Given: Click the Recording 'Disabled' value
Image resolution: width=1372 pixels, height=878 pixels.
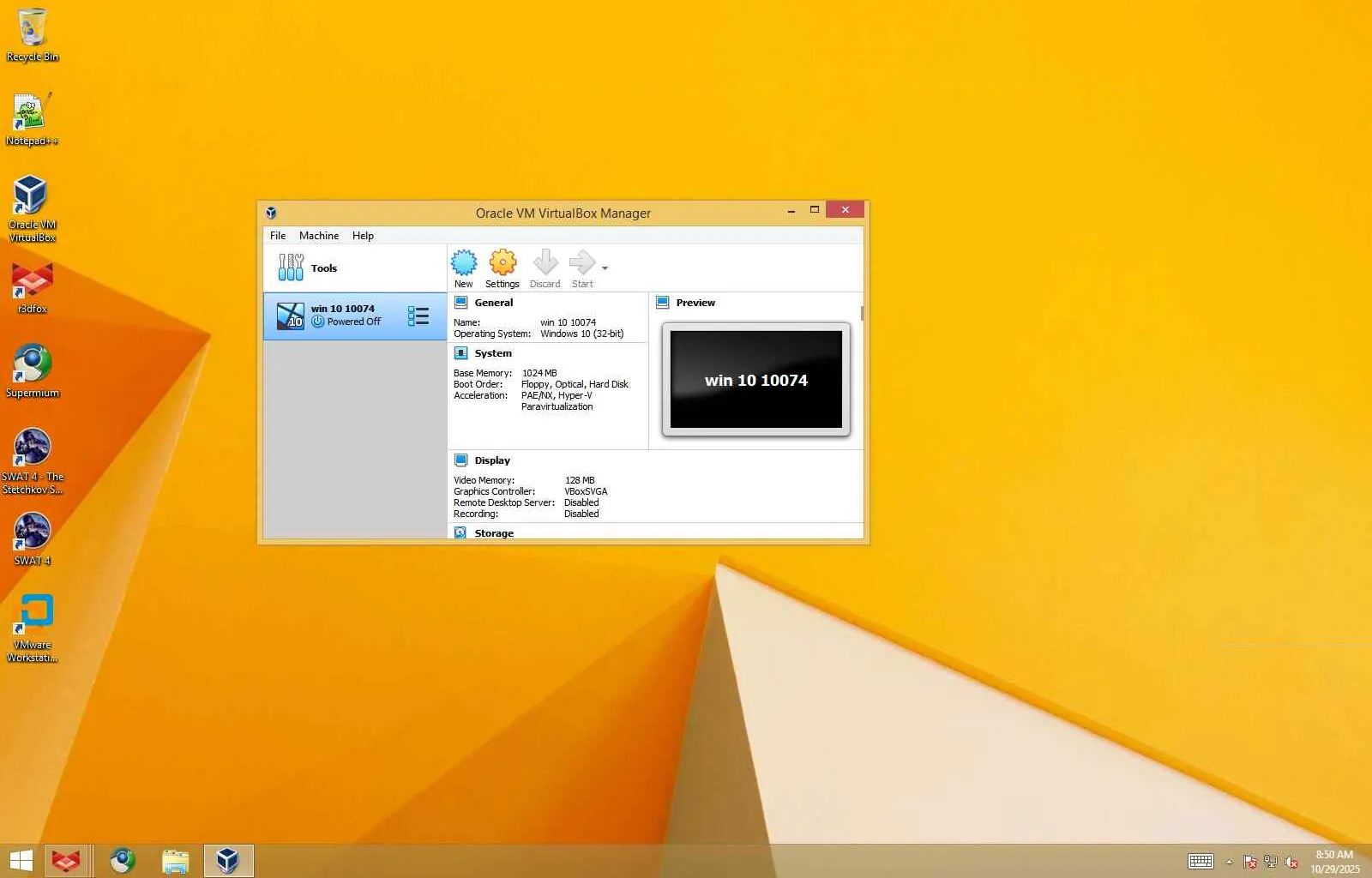Looking at the screenshot, I should [581, 514].
